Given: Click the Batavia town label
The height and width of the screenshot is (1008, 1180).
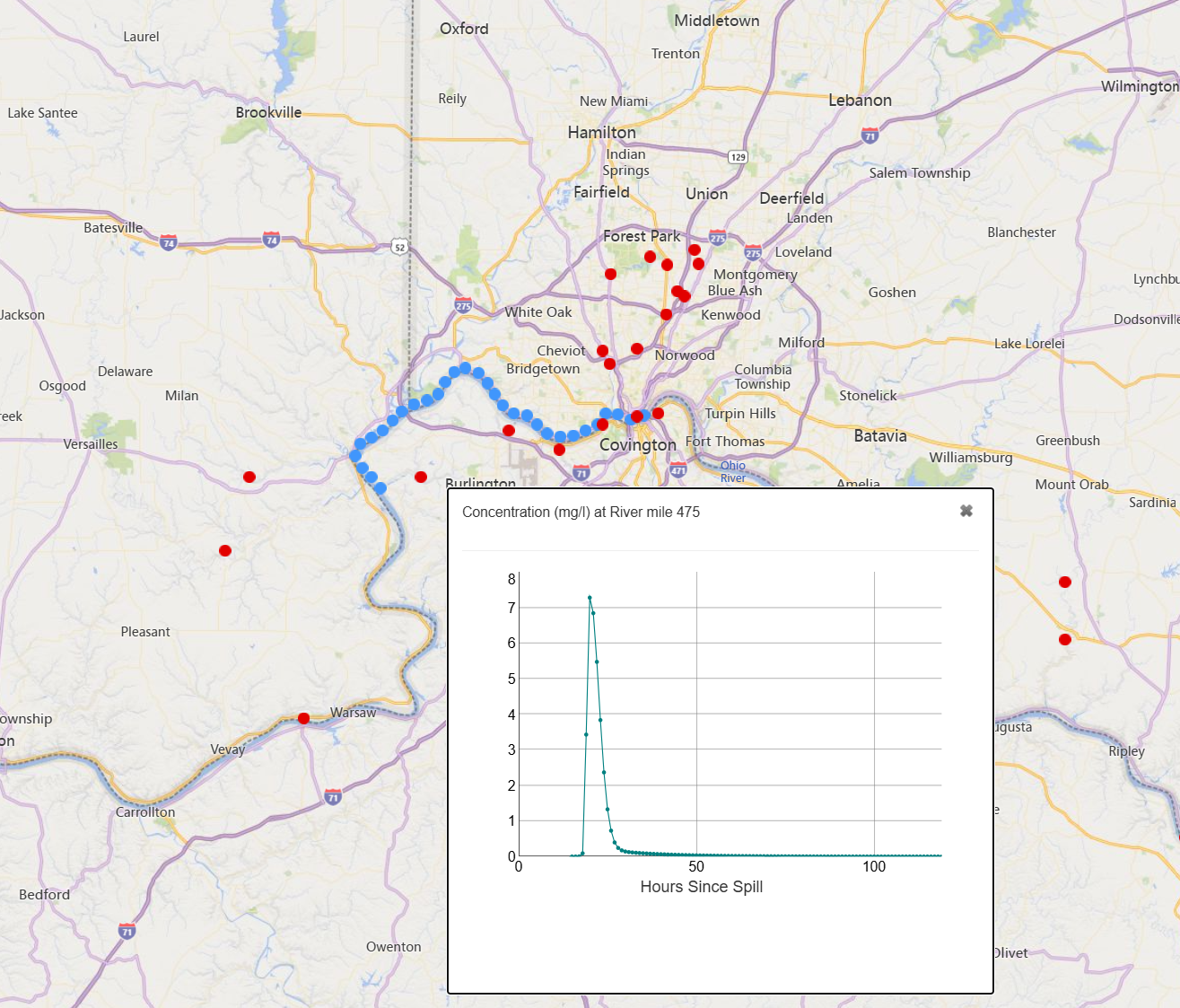Looking at the screenshot, I should [x=880, y=436].
